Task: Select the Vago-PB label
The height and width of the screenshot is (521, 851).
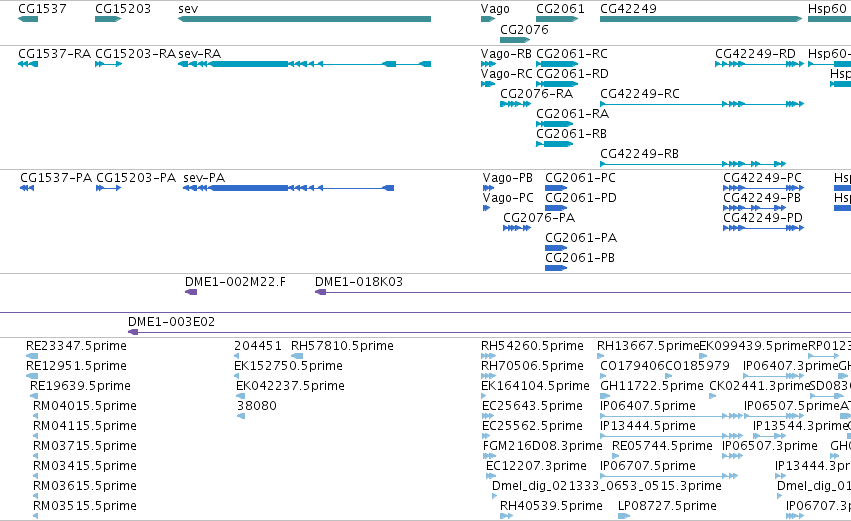Action: pyautogui.click(x=507, y=178)
